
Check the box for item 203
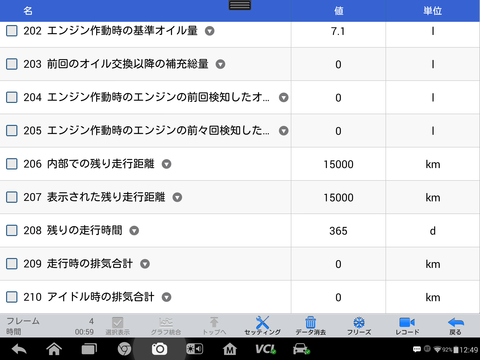[12, 64]
